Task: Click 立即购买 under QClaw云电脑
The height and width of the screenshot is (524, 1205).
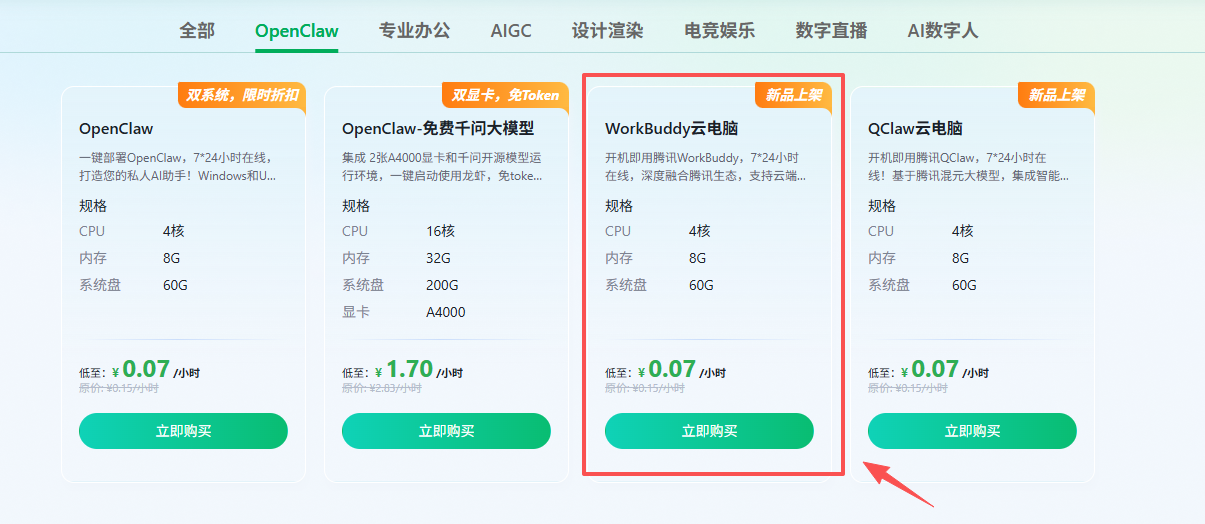Action: [972, 431]
